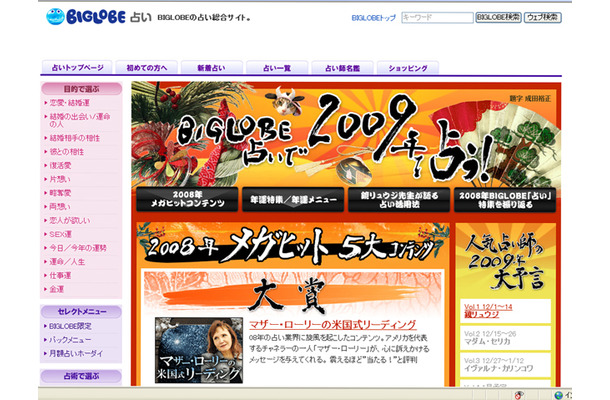Switch to the 占いトップページ tab
610x400 pixels.
click(x=77, y=68)
